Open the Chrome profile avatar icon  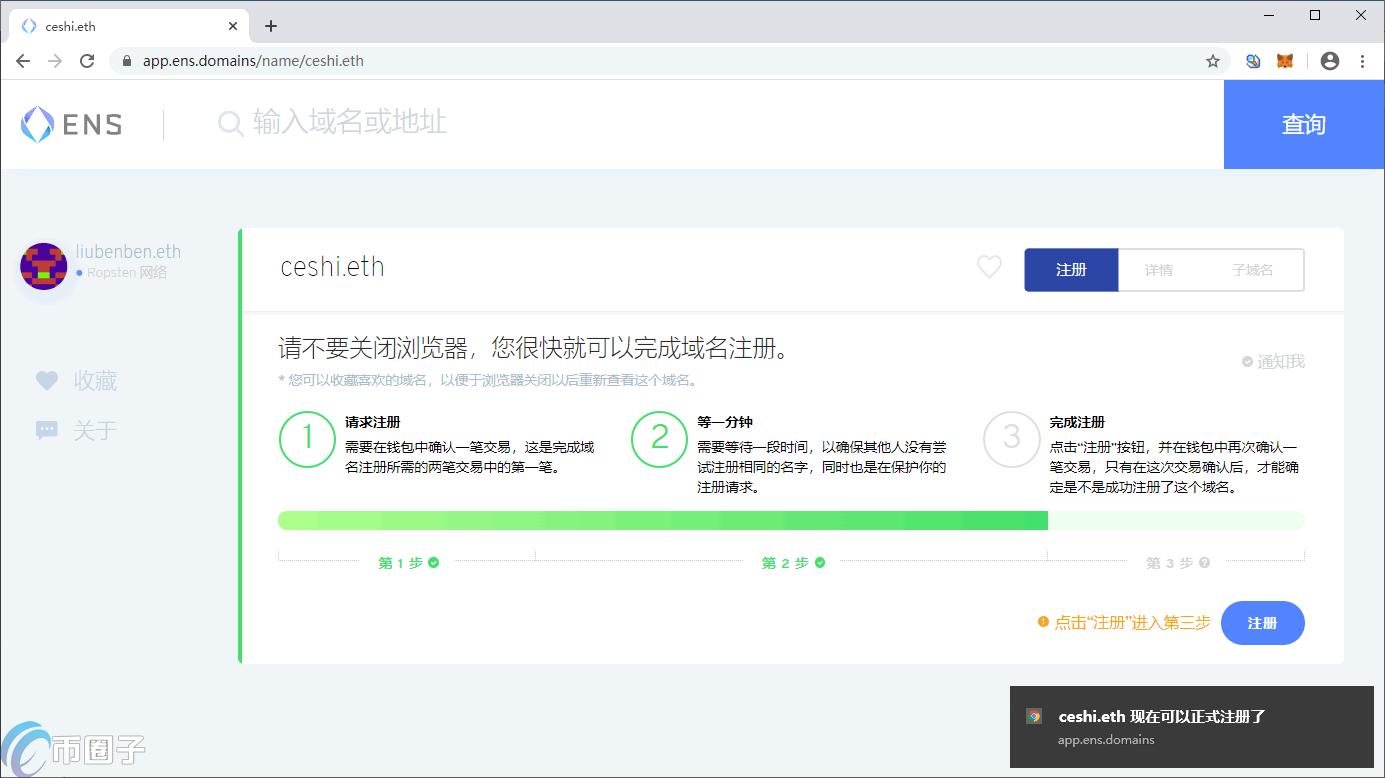click(x=1330, y=61)
